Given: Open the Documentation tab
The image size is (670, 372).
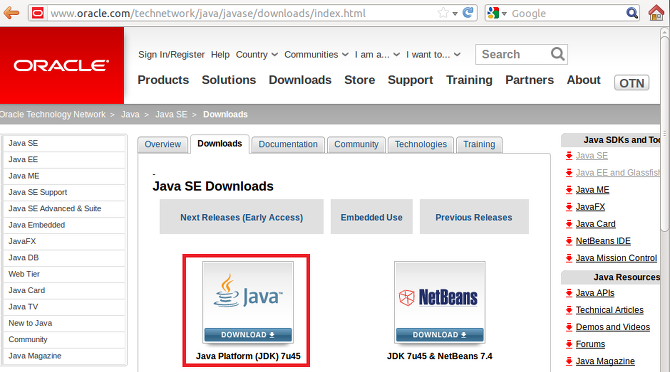Looking at the screenshot, I should click(288, 144).
